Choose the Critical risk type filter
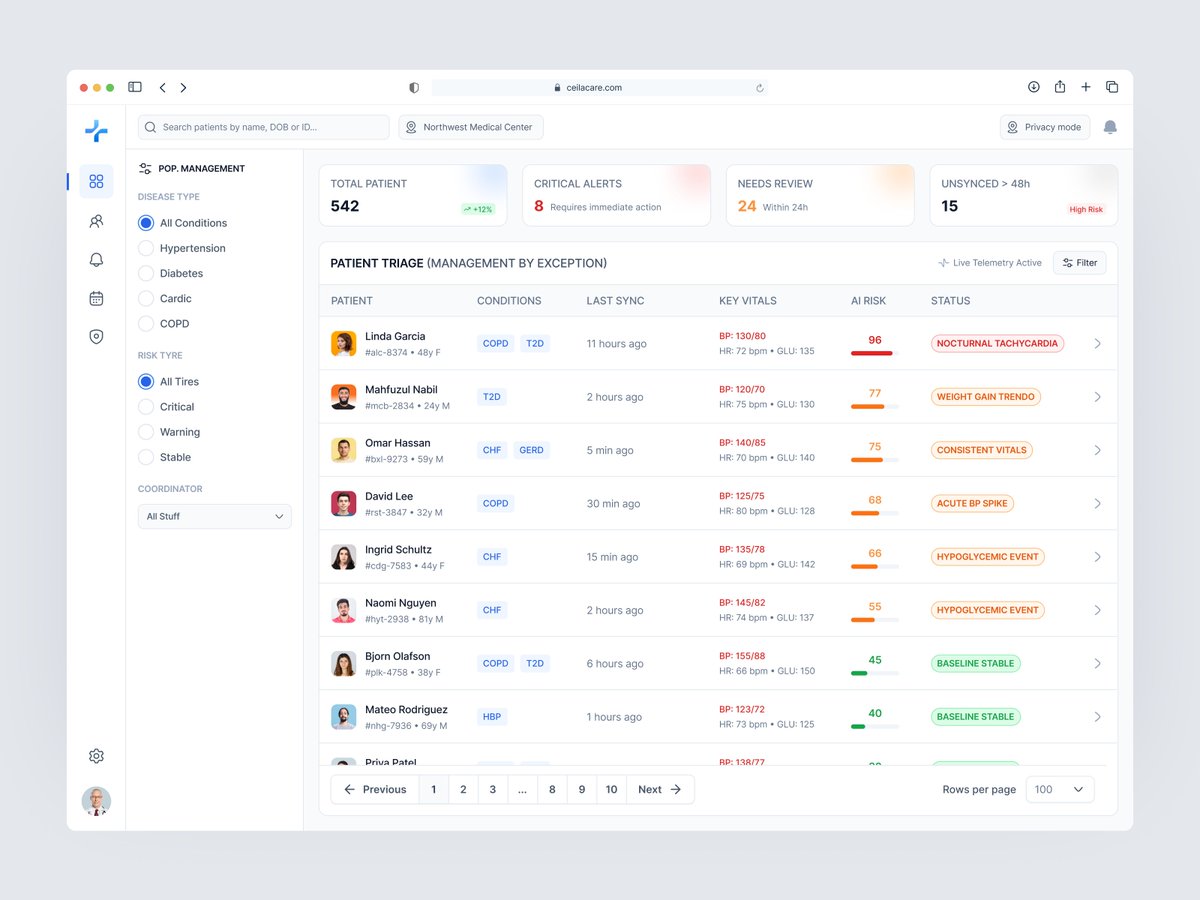The width and height of the screenshot is (1200, 900). point(147,406)
